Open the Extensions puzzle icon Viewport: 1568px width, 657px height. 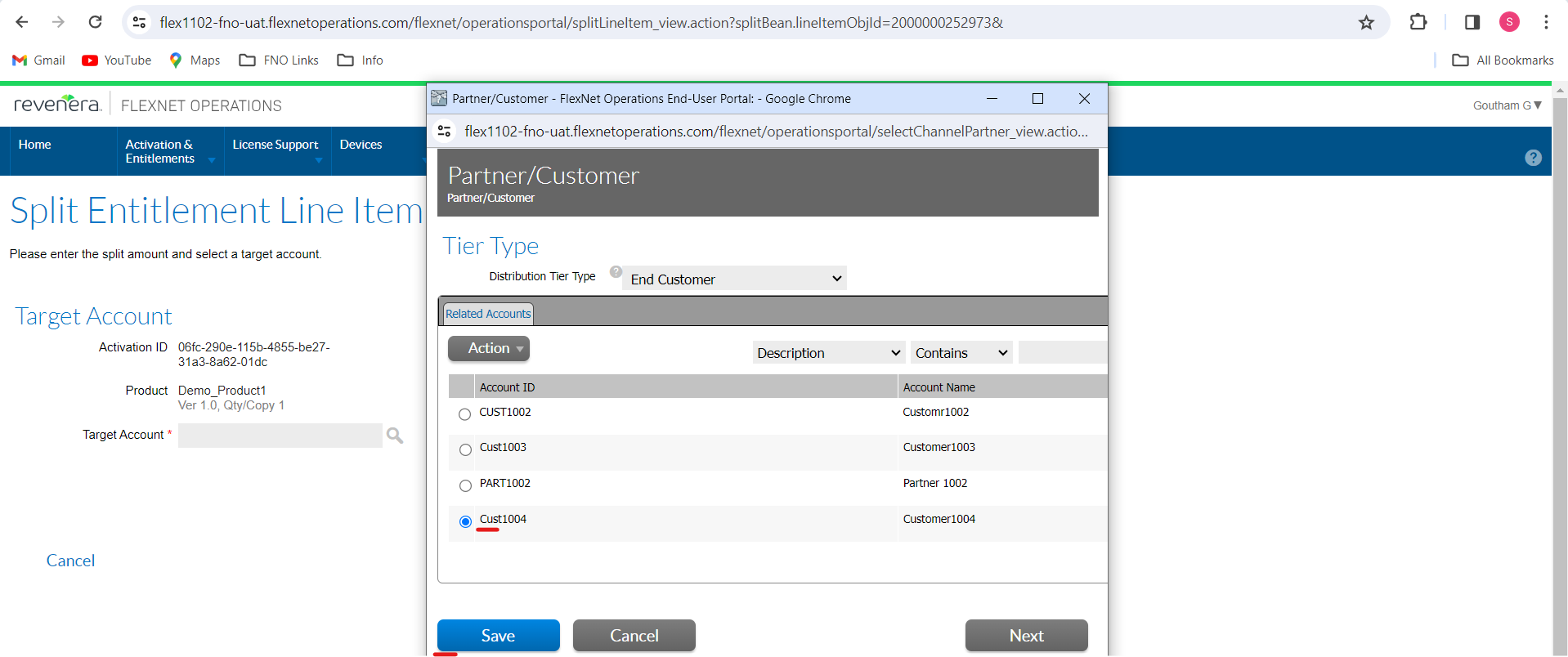(1418, 22)
